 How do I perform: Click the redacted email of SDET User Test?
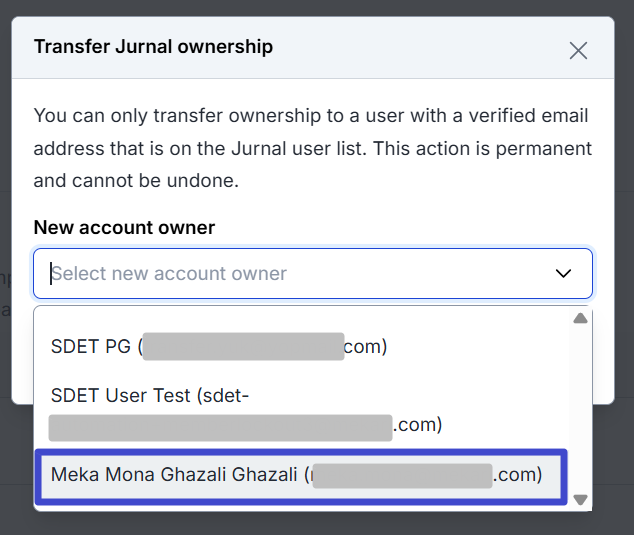coord(220,426)
